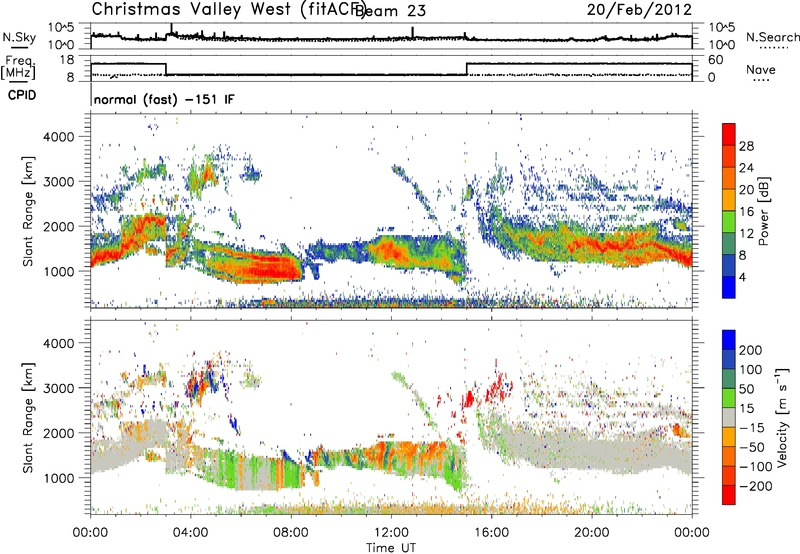Image resolution: width=800 pixels, height=554 pixels.
Task: Select the 'N.Sky' legend label
Action: 19,37
